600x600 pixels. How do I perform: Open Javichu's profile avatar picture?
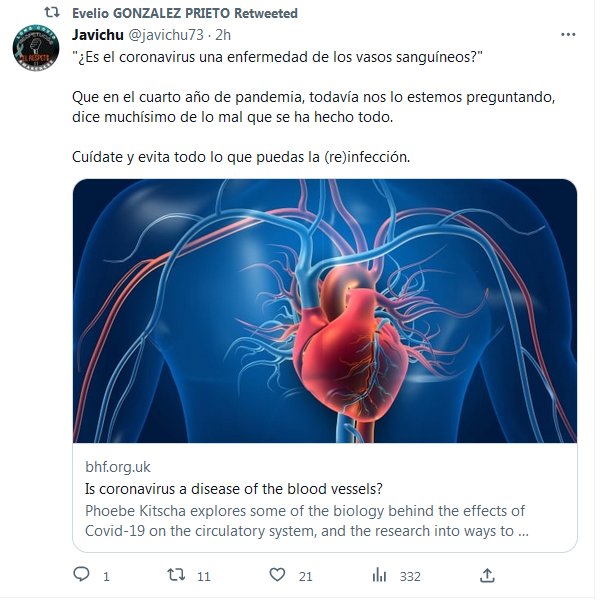[x=36, y=48]
